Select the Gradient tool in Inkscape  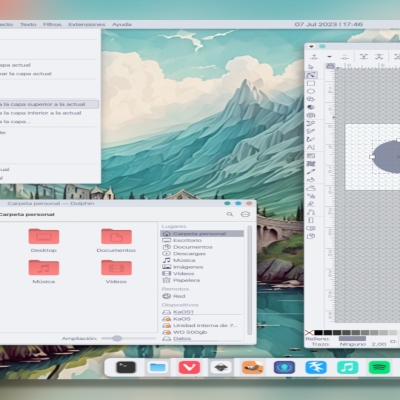(311, 156)
